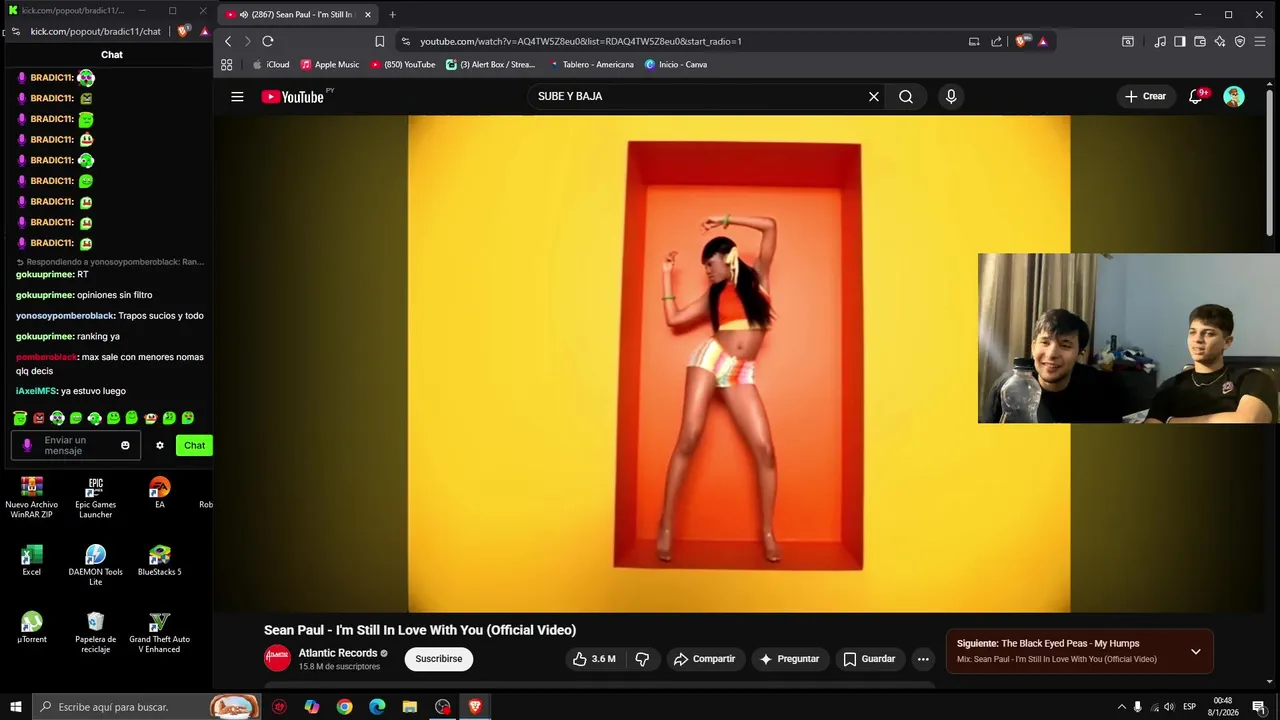Image resolution: width=1280 pixels, height=720 pixels.
Task: Go back in Brave browser
Action: point(228,41)
